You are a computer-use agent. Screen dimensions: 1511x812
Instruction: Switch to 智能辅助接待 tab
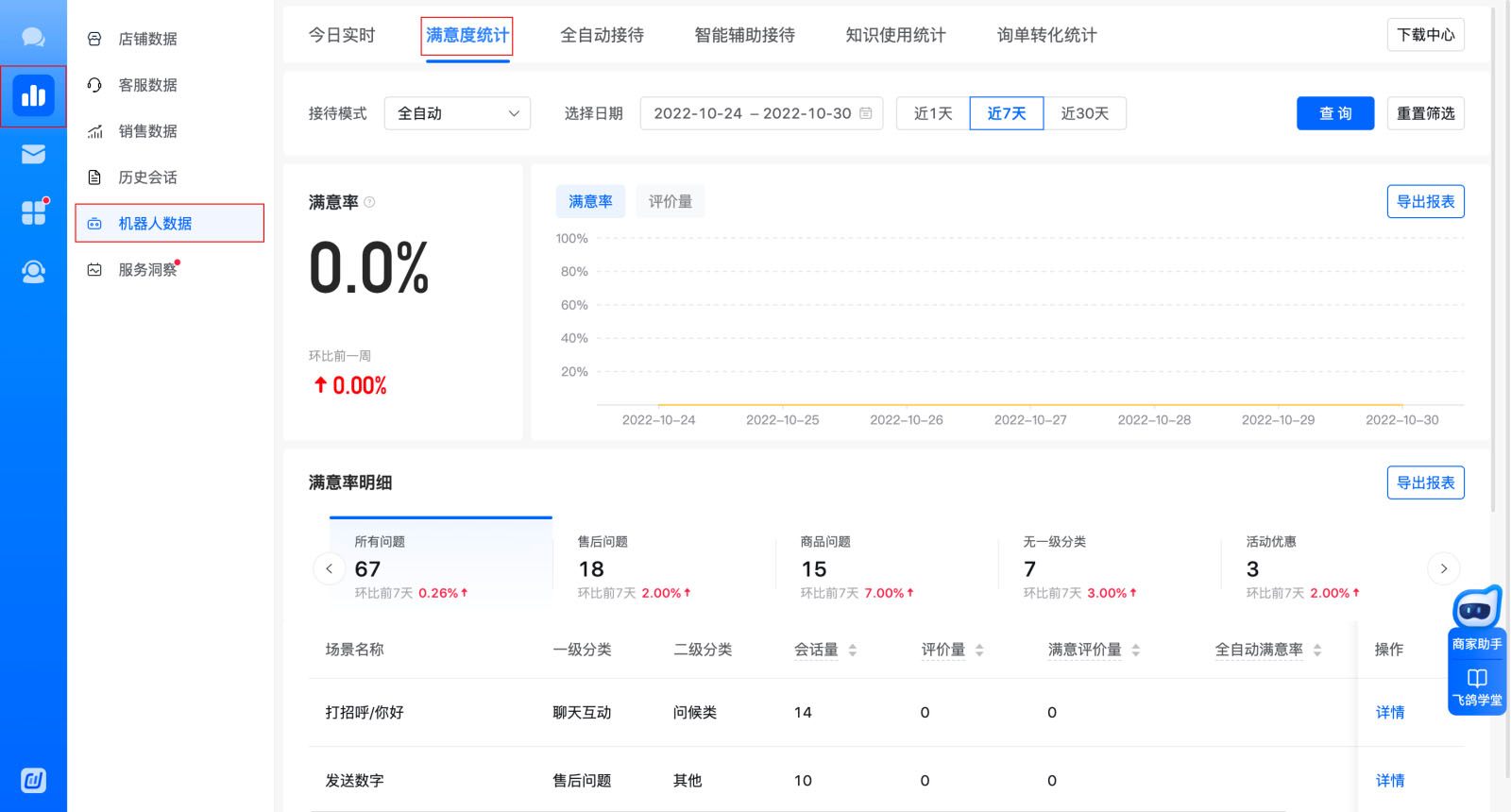tap(745, 35)
